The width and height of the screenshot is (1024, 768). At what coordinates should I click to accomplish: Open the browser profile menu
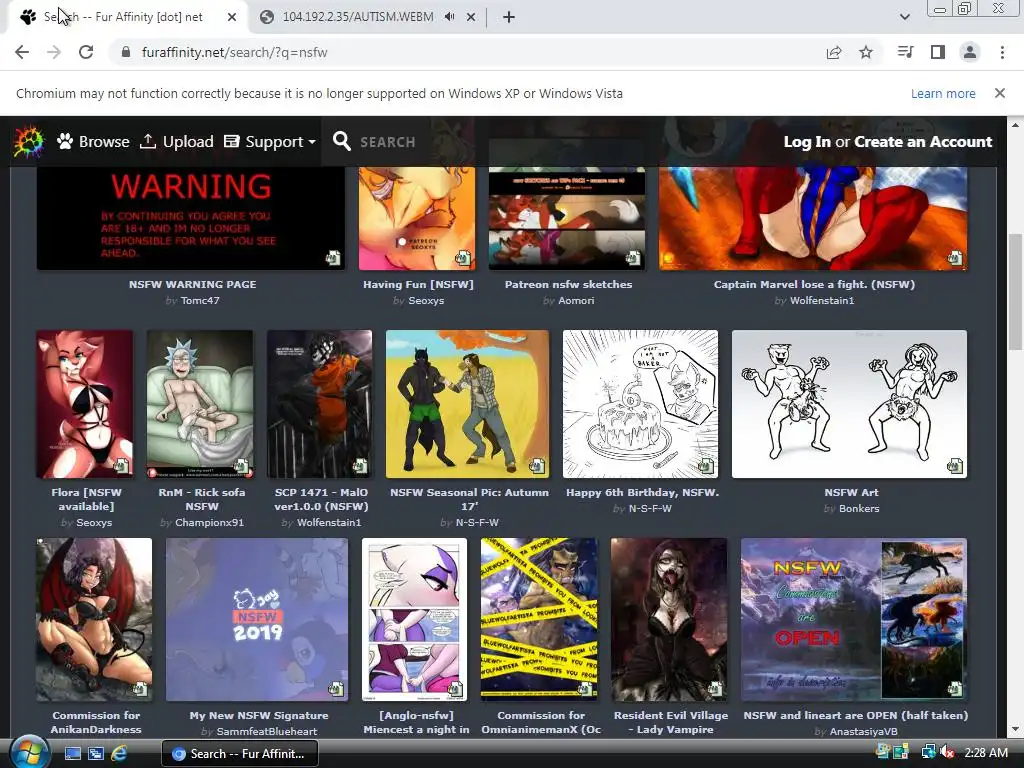pyautogui.click(x=970, y=52)
